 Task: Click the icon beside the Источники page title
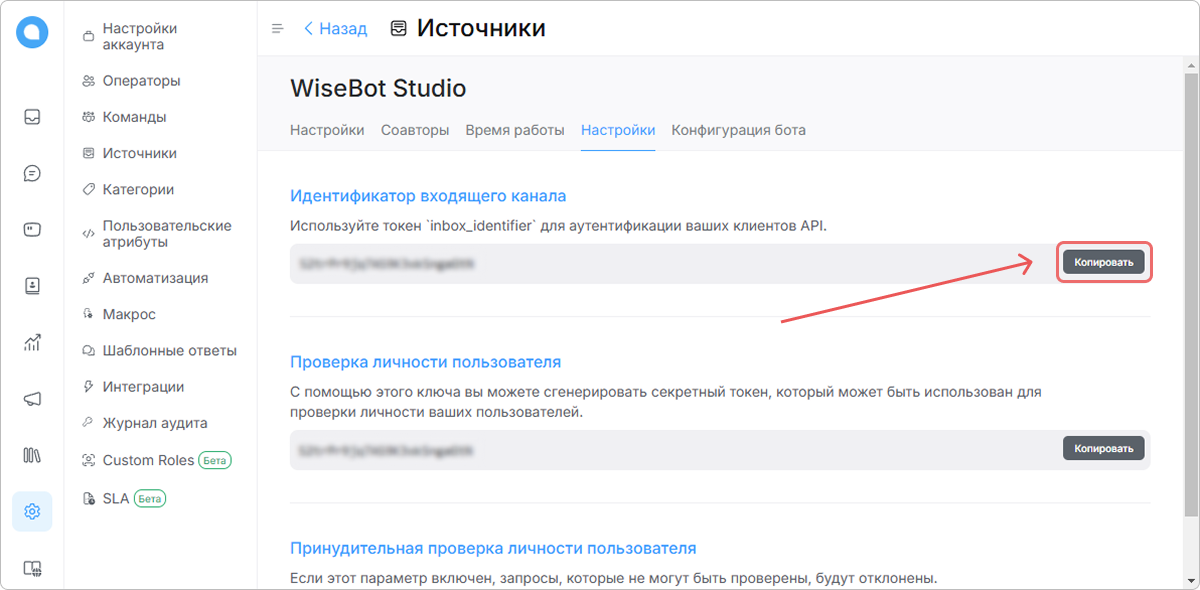click(x=399, y=29)
